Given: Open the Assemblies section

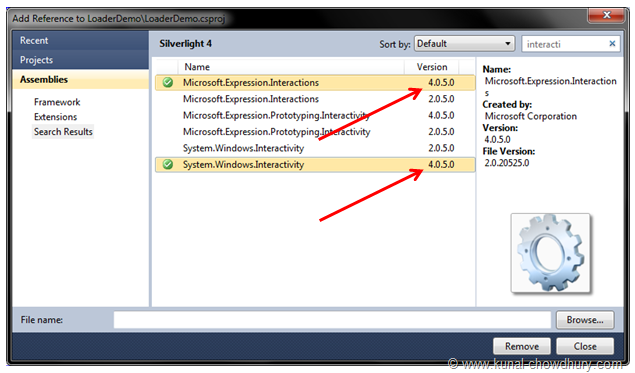Looking at the screenshot, I should tap(80, 79).
